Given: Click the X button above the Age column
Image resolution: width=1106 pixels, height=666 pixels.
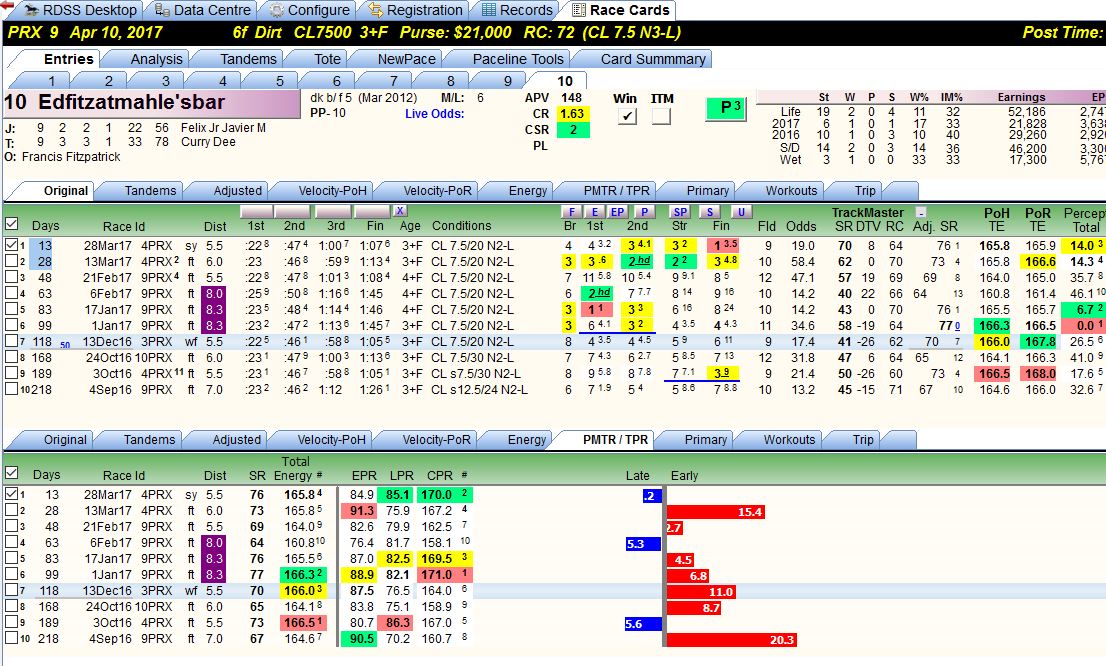Looking at the screenshot, I should click(400, 211).
